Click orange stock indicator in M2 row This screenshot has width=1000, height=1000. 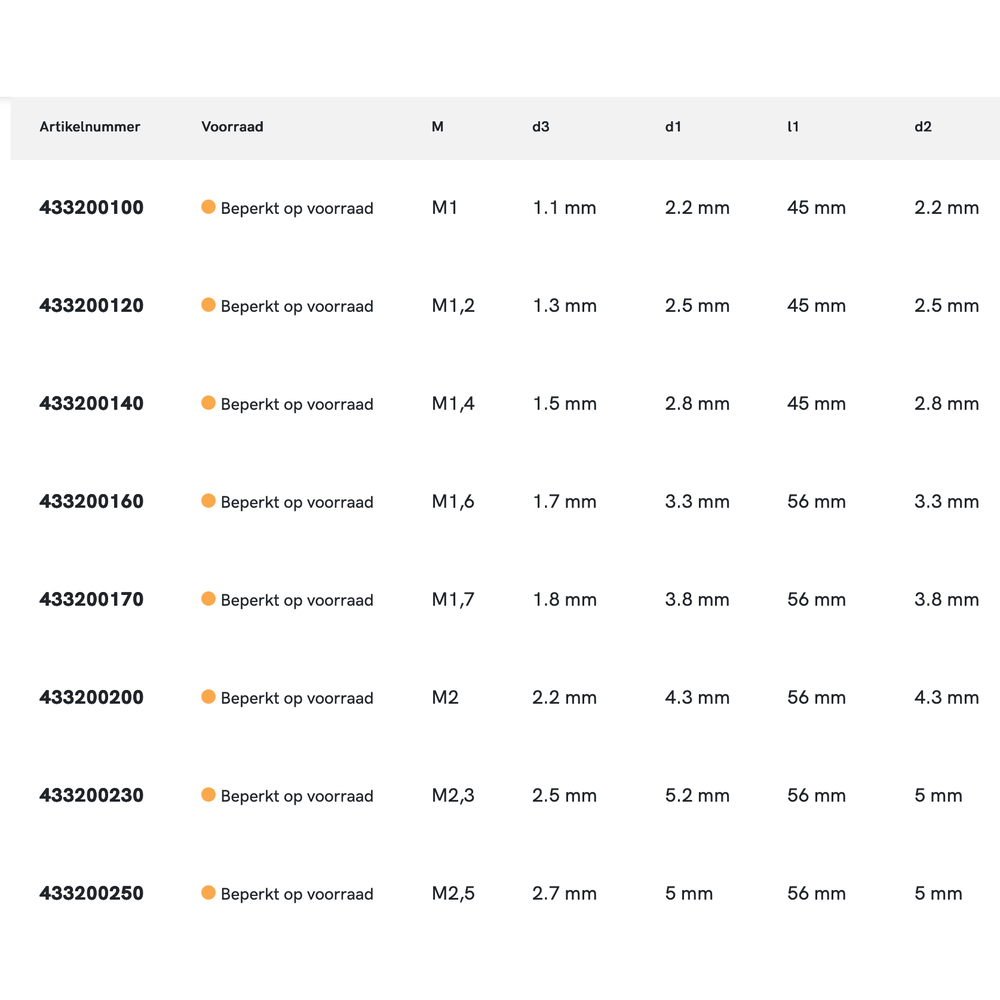pyautogui.click(x=208, y=697)
